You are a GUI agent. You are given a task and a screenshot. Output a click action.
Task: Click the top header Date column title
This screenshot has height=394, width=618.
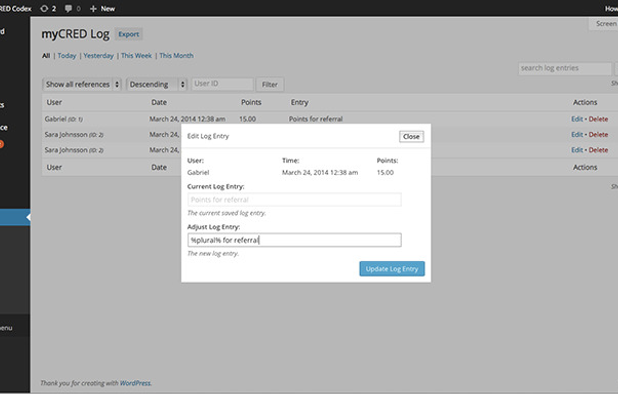point(159,102)
